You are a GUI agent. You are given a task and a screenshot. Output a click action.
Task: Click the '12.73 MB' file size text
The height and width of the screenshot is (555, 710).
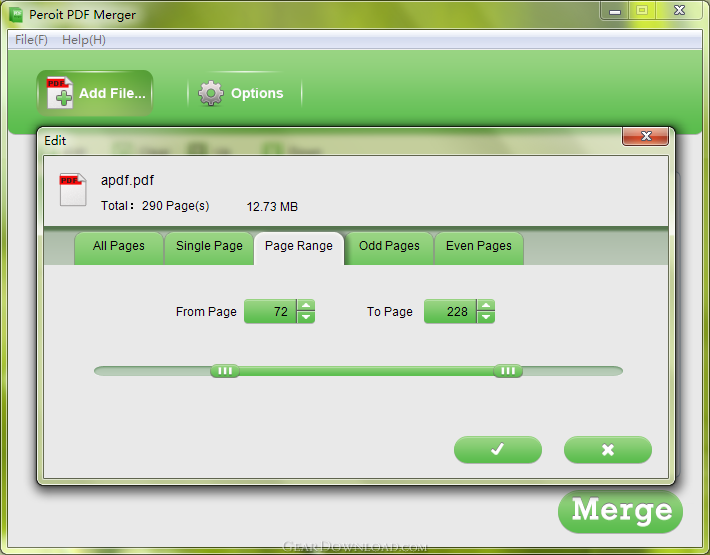click(272, 207)
